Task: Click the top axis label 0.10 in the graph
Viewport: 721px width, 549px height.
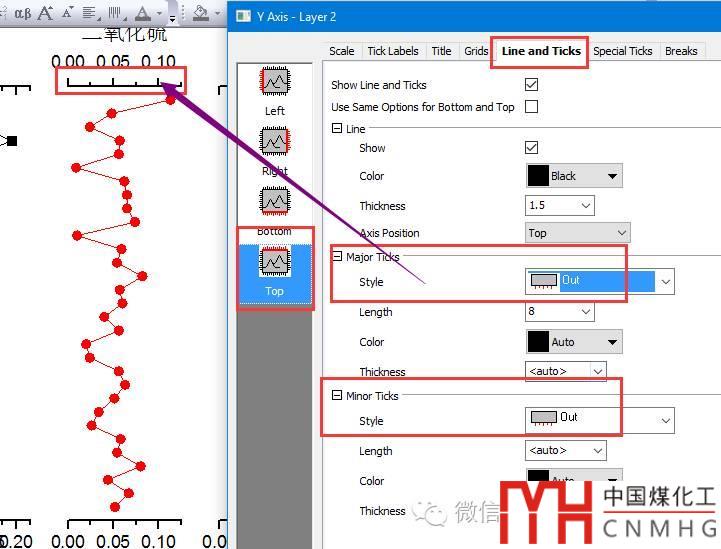Action: coord(159,62)
